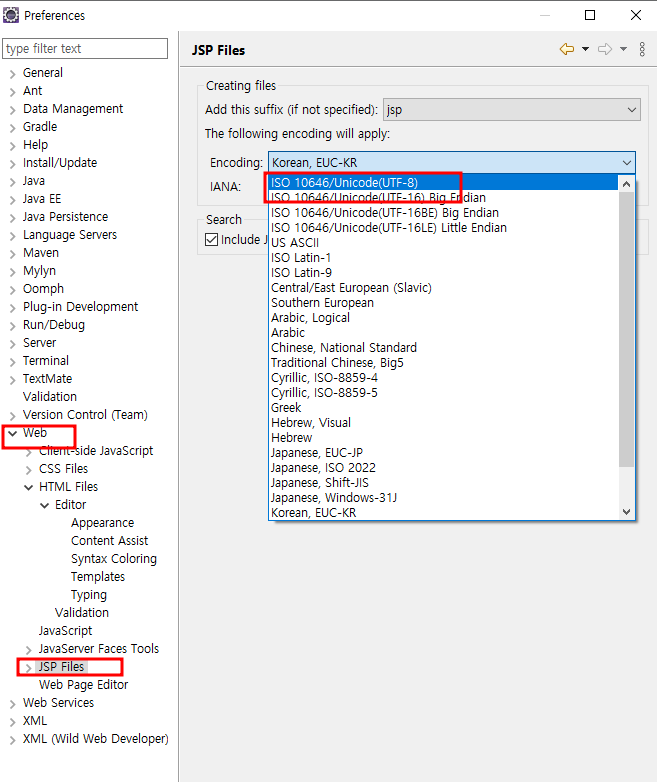Expand the XML (Wild Web Developer) node

12,740
